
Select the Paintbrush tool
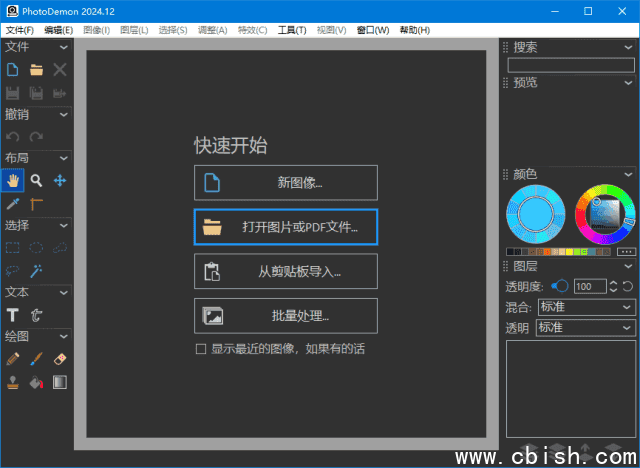[36, 359]
